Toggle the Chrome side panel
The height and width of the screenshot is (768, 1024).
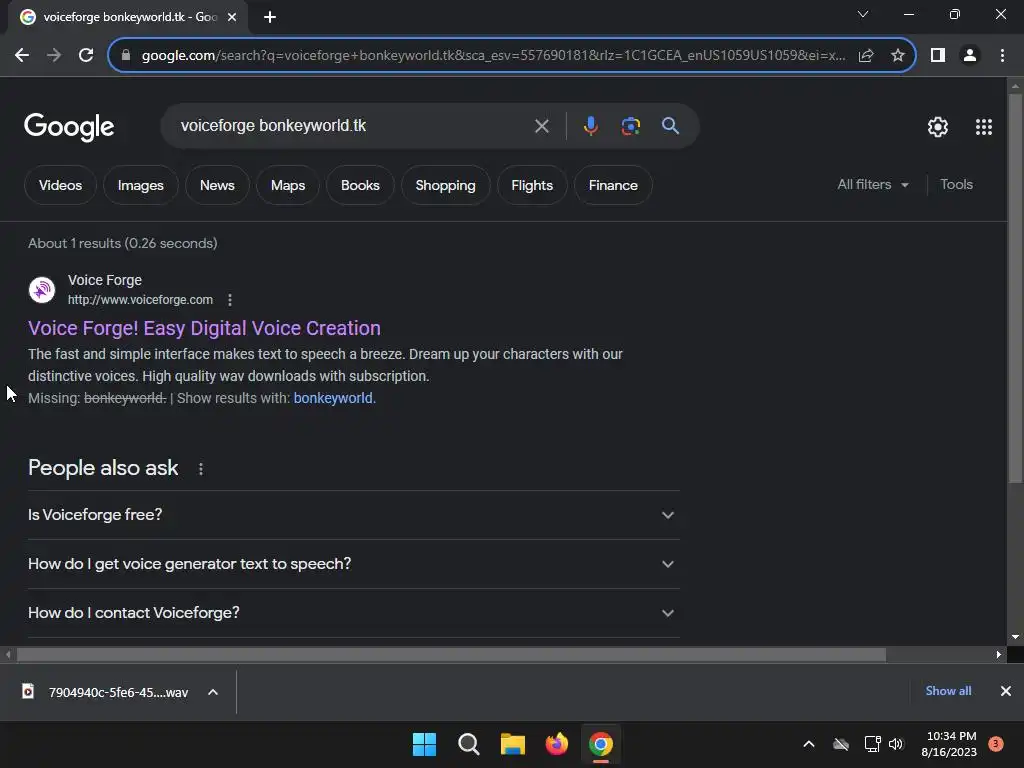click(938, 56)
